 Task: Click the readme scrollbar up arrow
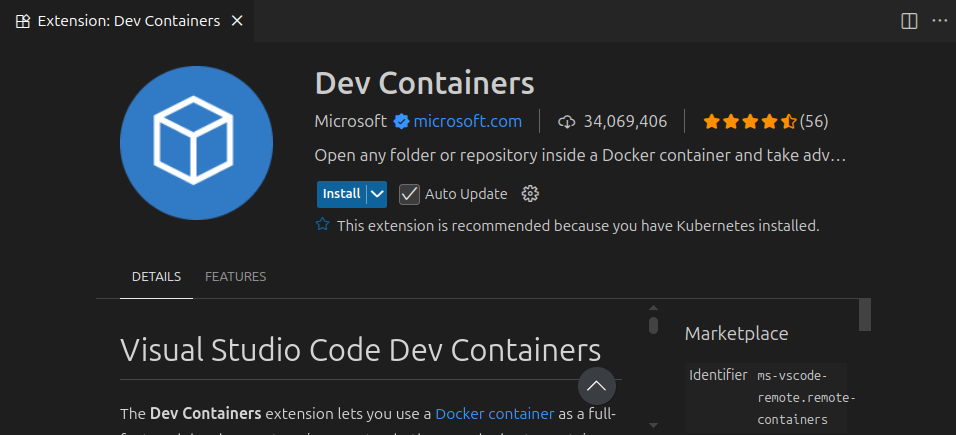pyautogui.click(x=654, y=307)
